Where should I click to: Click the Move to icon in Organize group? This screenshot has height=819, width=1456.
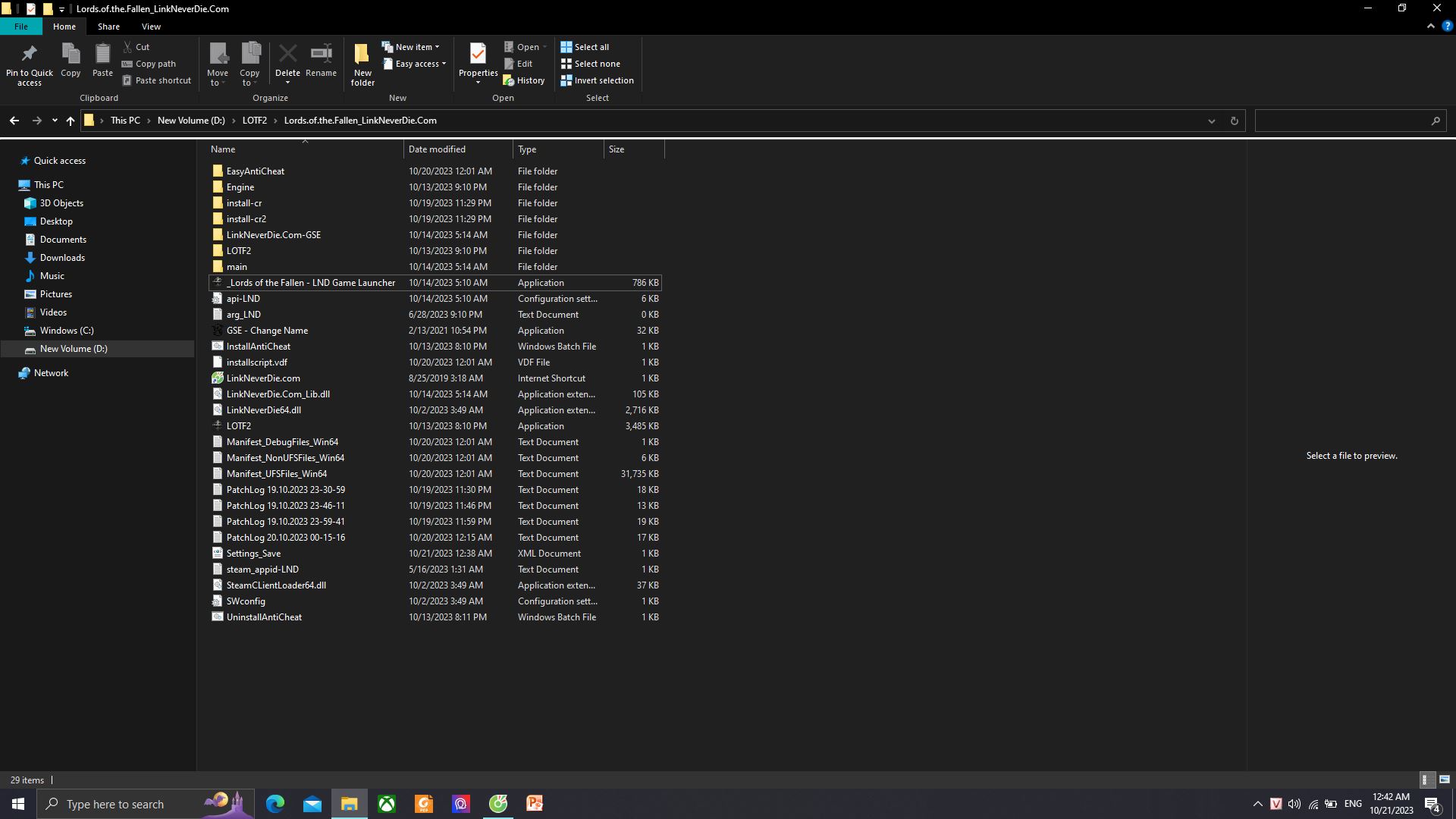coord(217,63)
